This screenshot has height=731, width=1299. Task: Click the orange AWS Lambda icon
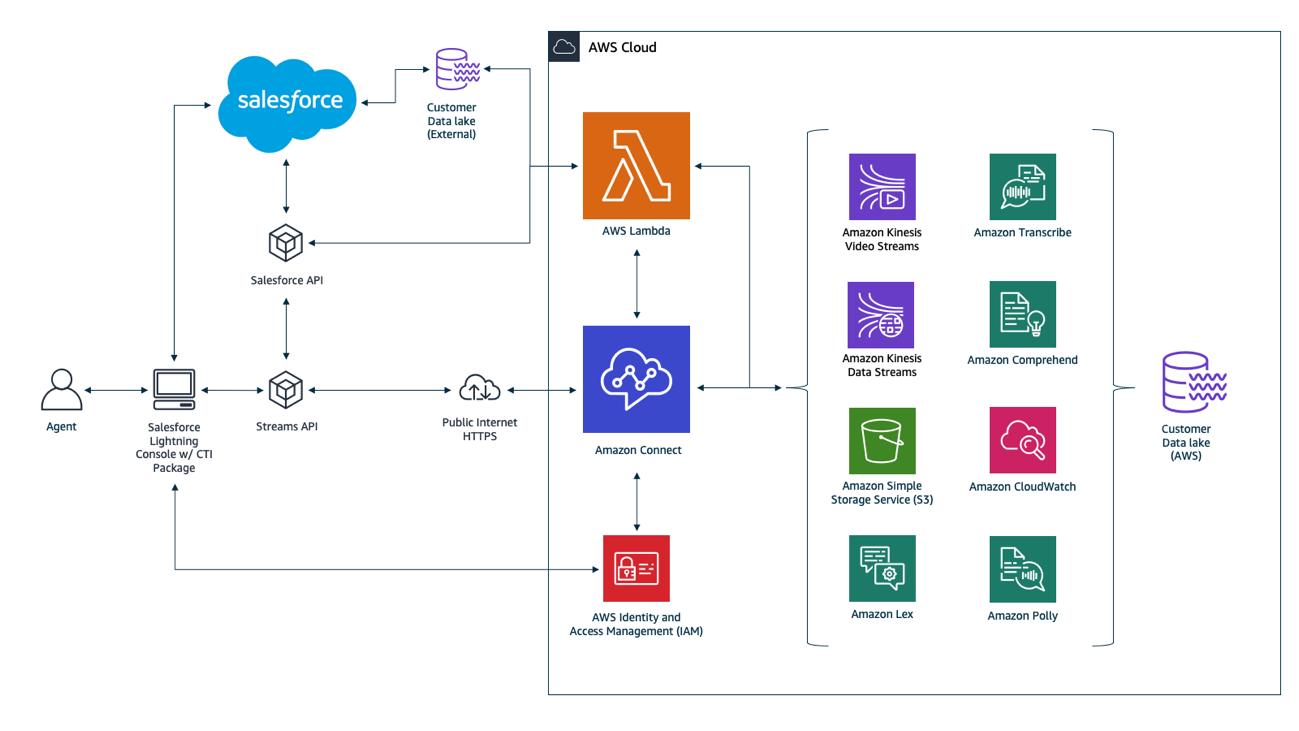(x=636, y=165)
